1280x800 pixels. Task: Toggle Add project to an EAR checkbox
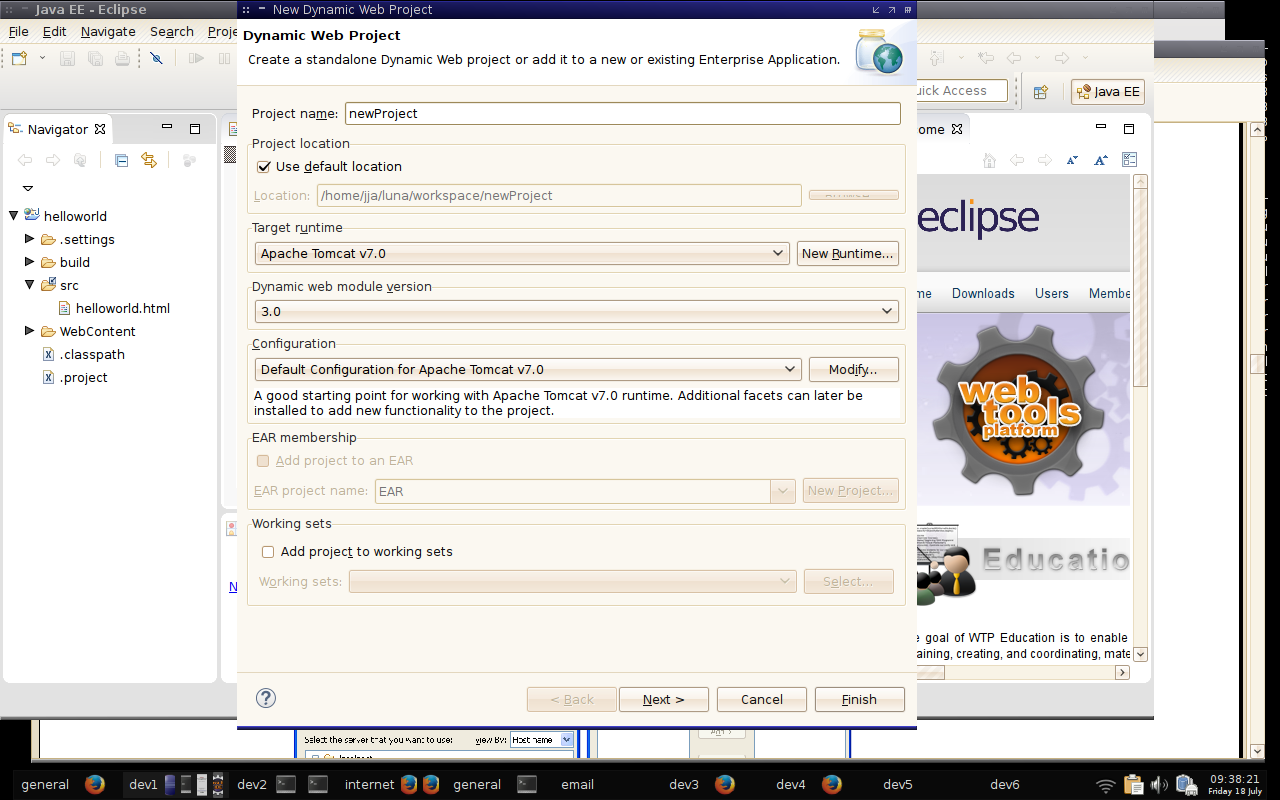(263, 461)
